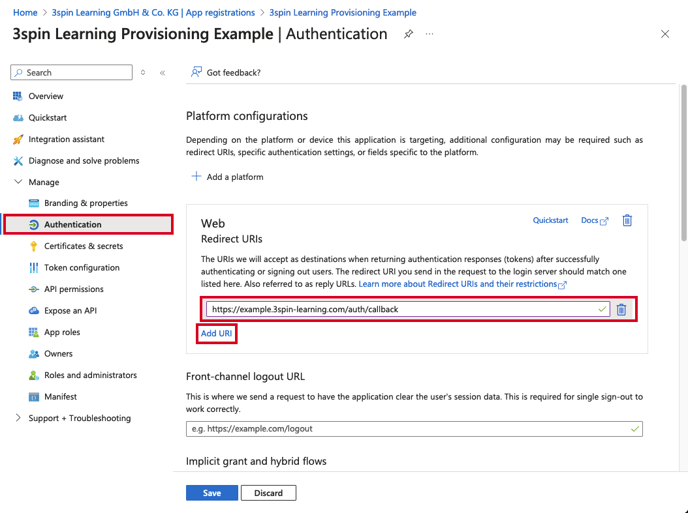Screen dimensions: 688x513
Task: Save the authentication settings
Action: 212,493
